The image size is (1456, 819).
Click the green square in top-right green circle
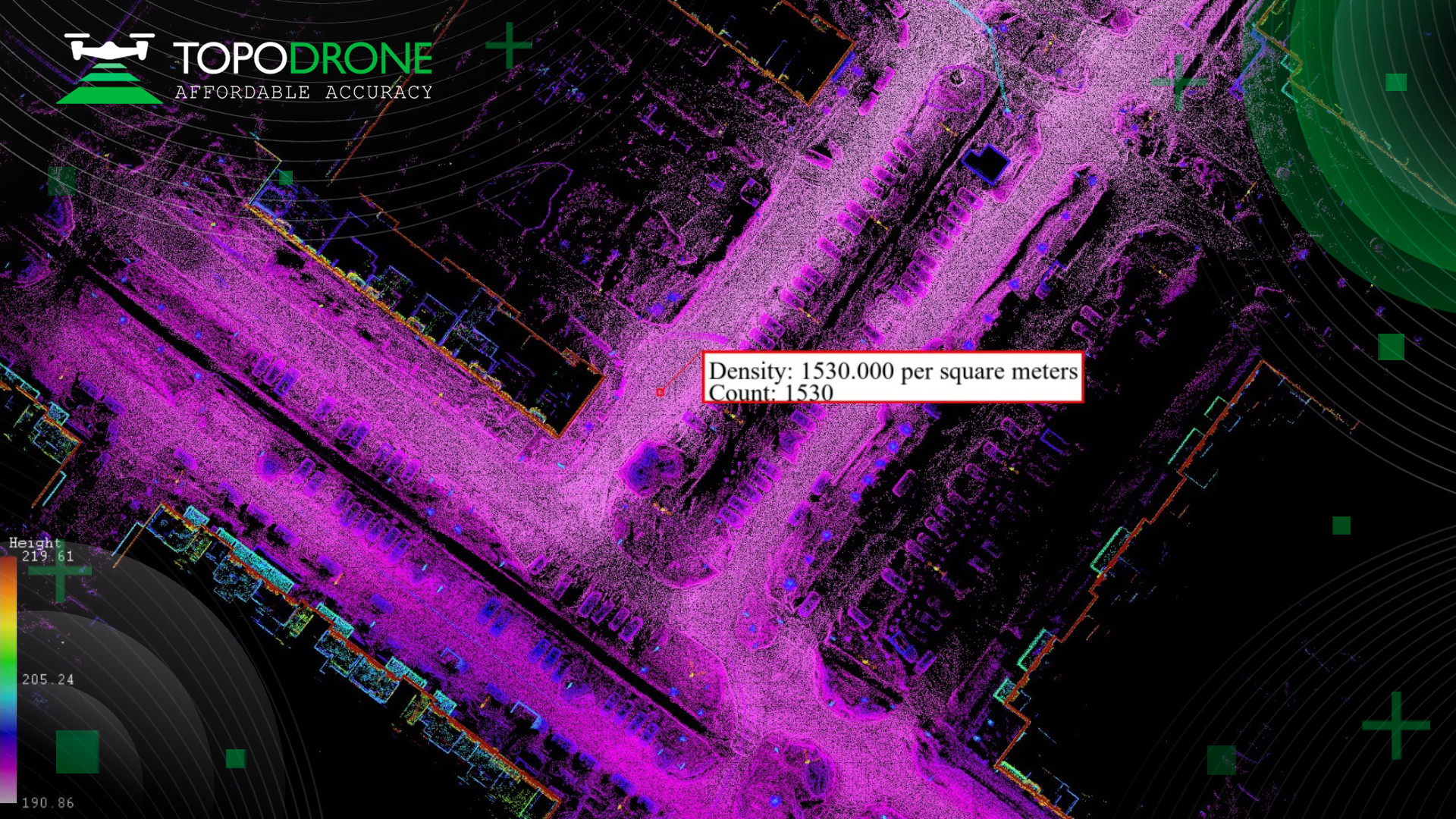point(1396,82)
